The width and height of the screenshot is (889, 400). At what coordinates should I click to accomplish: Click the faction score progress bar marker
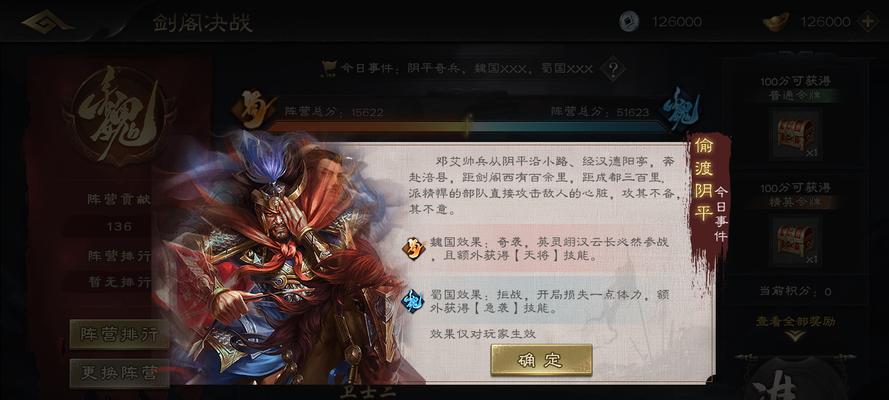tap(467, 125)
